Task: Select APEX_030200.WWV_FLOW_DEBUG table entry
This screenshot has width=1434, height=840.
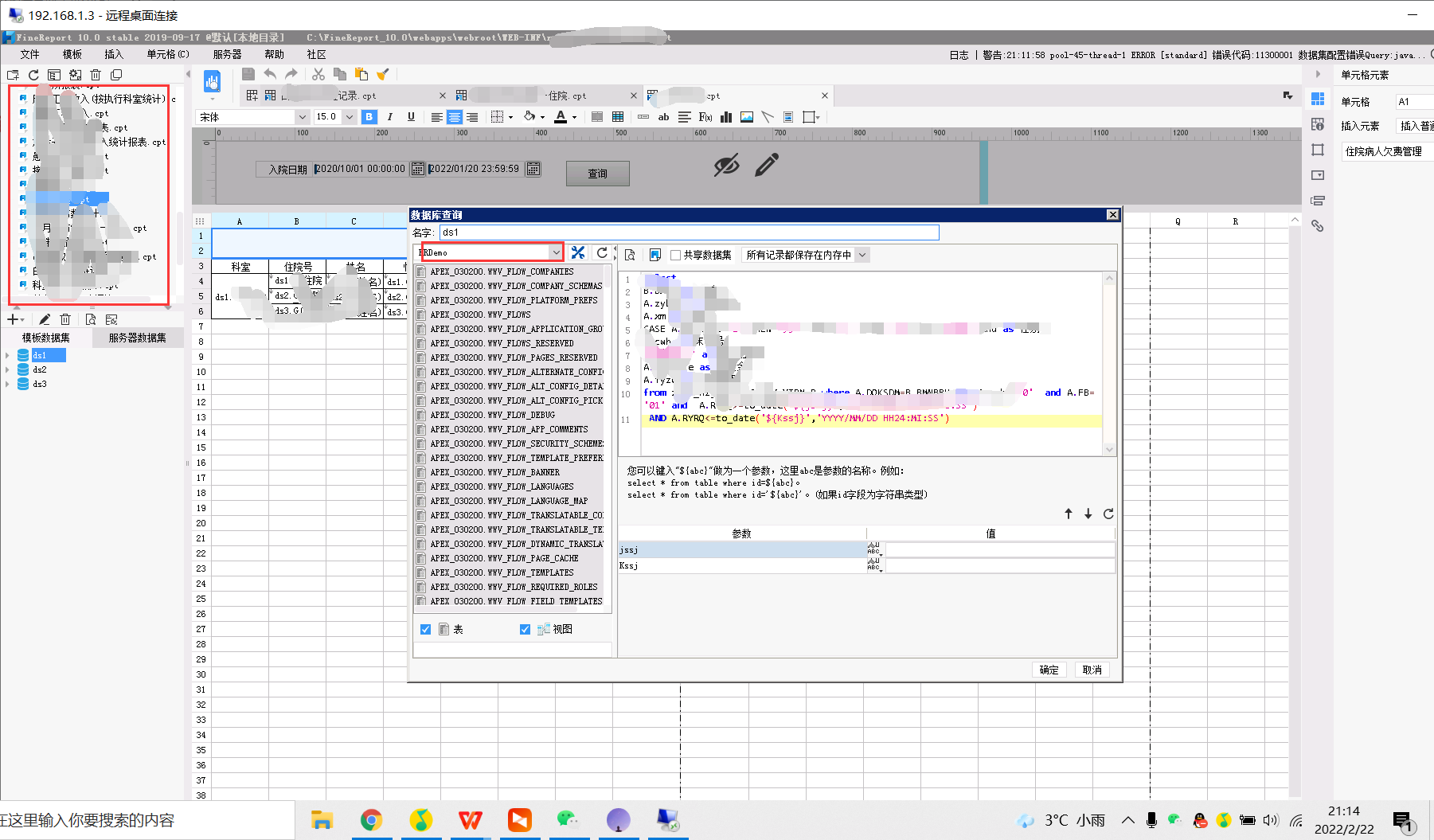Action: 492,415
